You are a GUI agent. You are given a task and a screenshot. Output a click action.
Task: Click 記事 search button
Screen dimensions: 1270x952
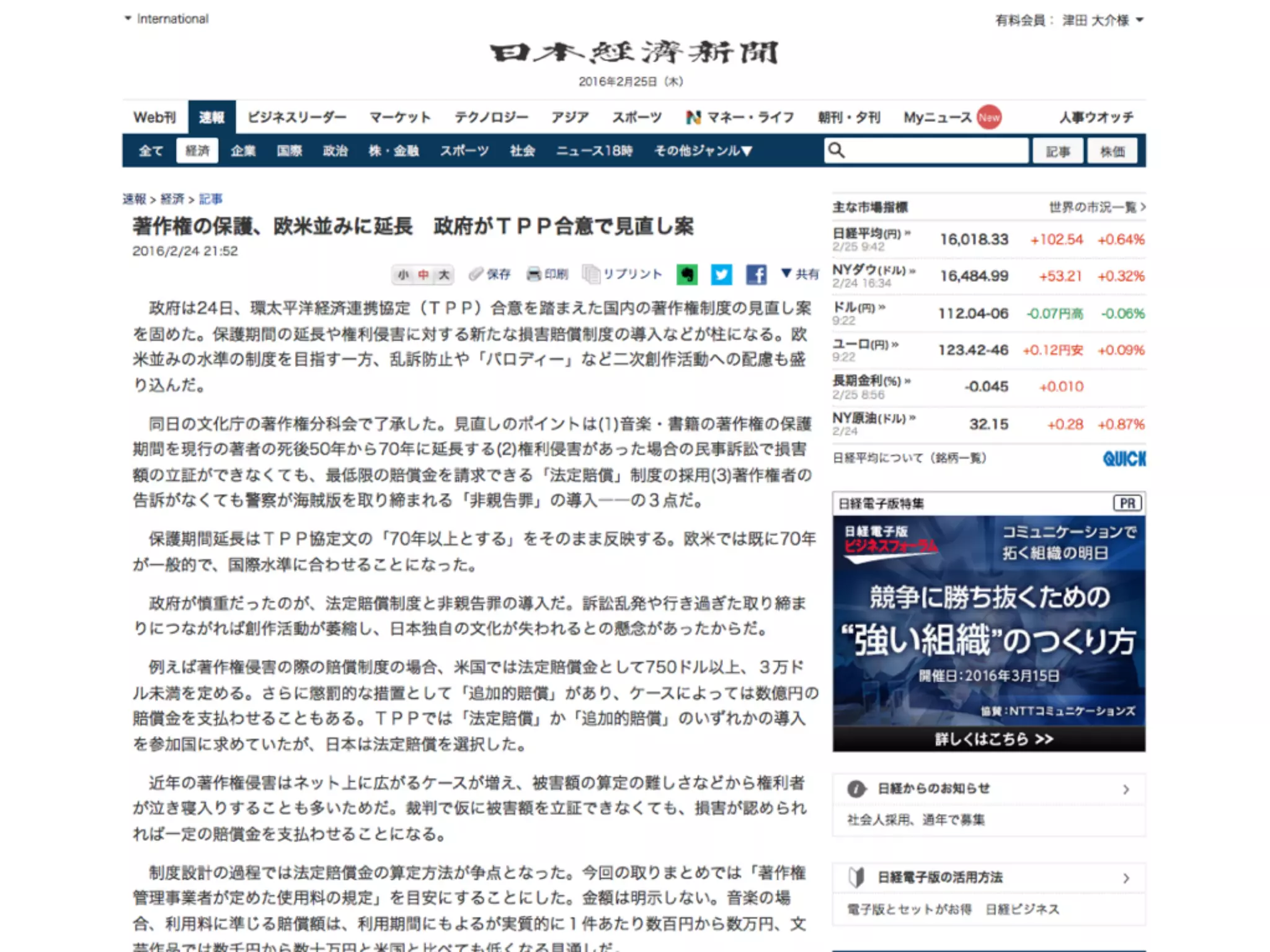click(x=1057, y=151)
